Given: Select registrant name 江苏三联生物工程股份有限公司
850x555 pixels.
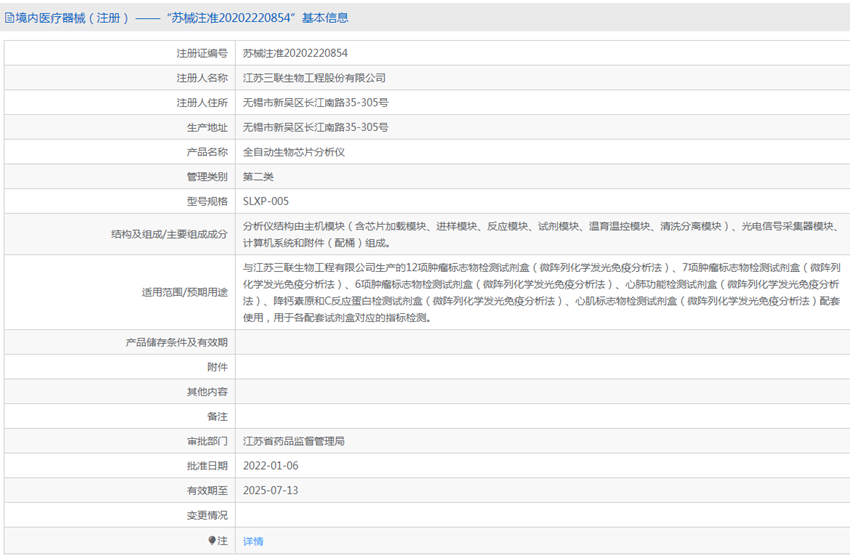Looking at the screenshot, I should point(314,78).
